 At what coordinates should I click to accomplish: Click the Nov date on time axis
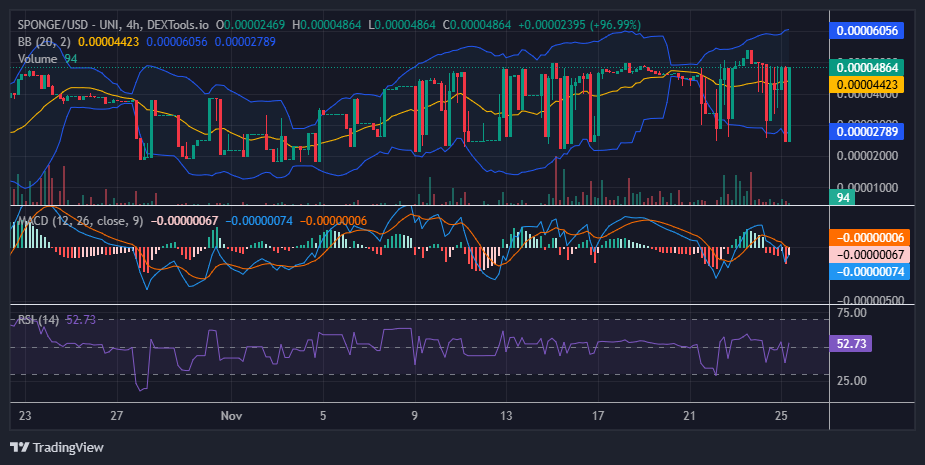click(231, 415)
